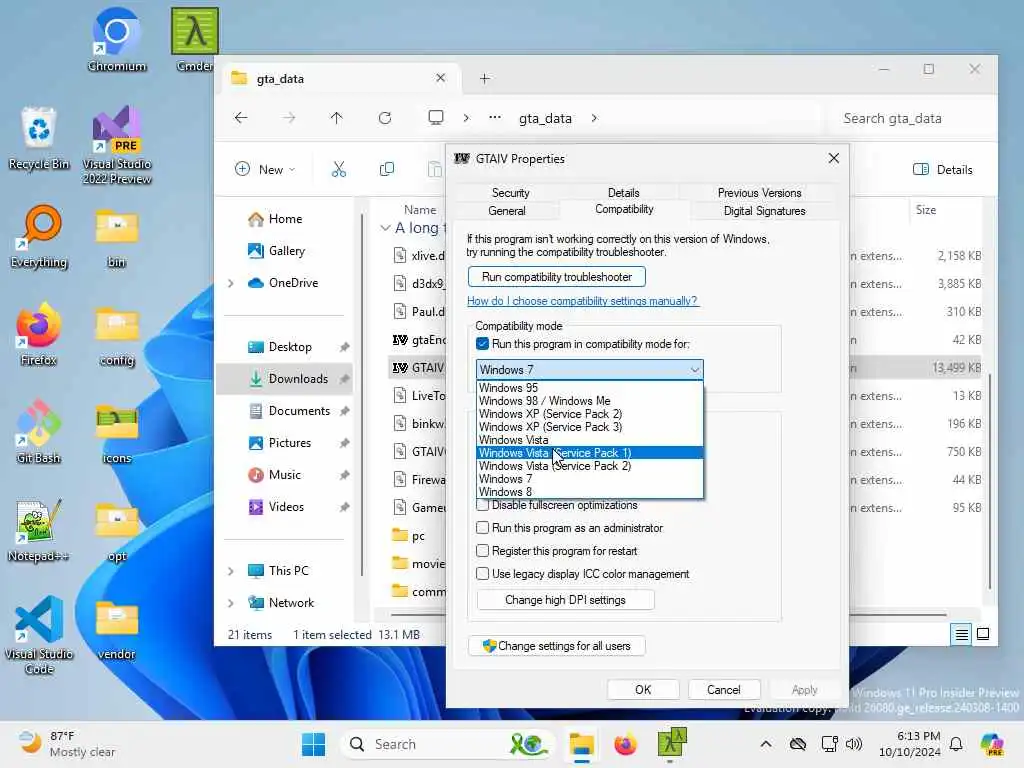Image resolution: width=1024 pixels, height=768 pixels.
Task: Open the Chromium desktop shortcut
Action: 117,39
